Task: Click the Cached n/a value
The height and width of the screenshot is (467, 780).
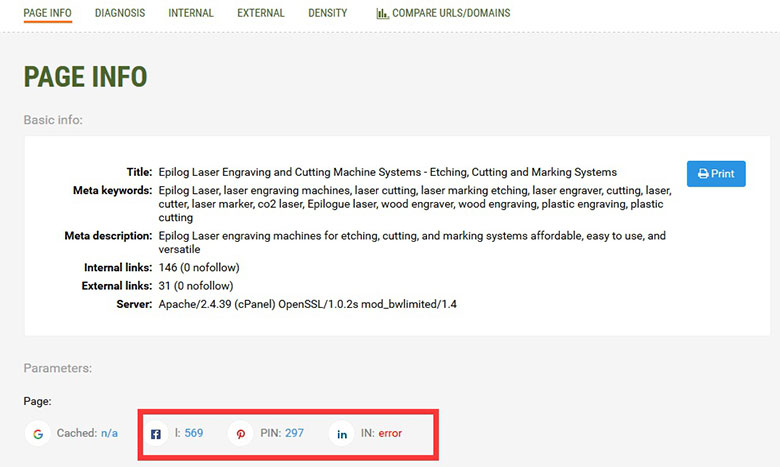Action: click(109, 433)
